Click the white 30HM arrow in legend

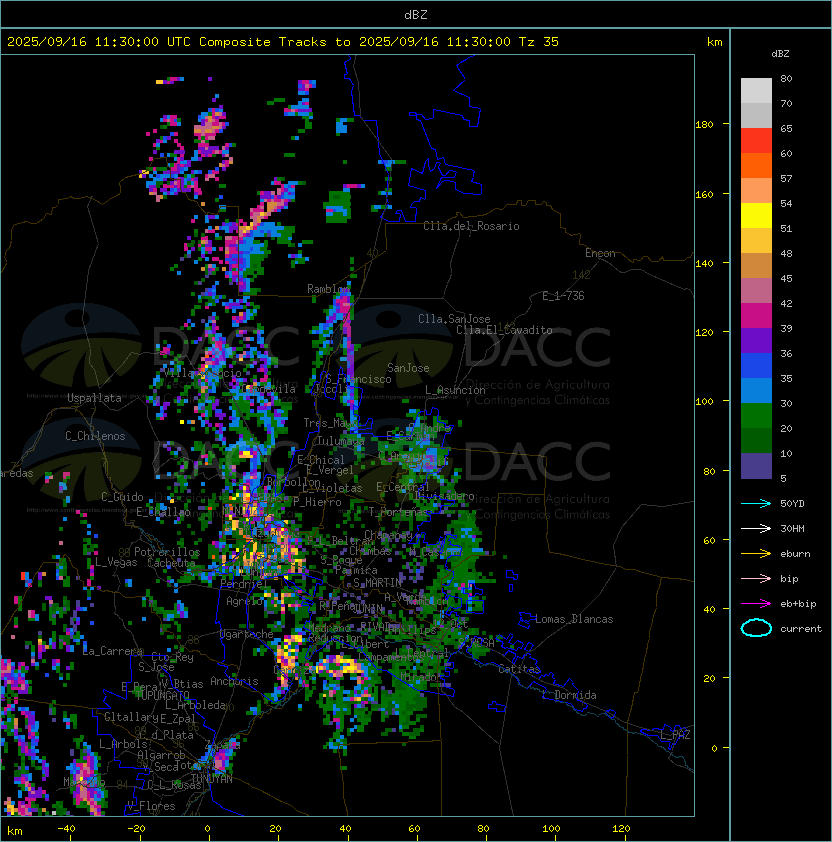click(x=756, y=529)
